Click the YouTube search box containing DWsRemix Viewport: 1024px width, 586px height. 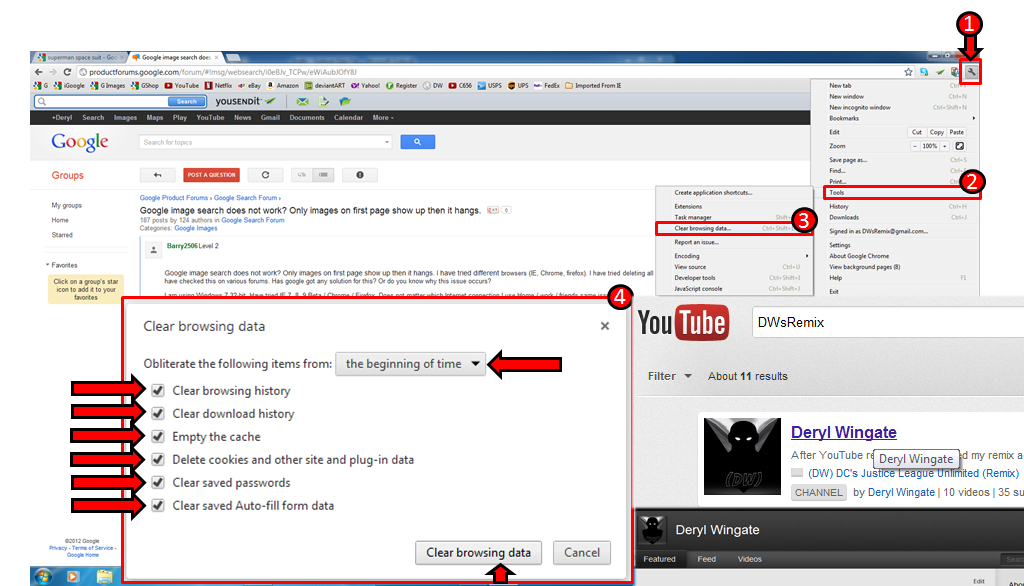coord(888,323)
